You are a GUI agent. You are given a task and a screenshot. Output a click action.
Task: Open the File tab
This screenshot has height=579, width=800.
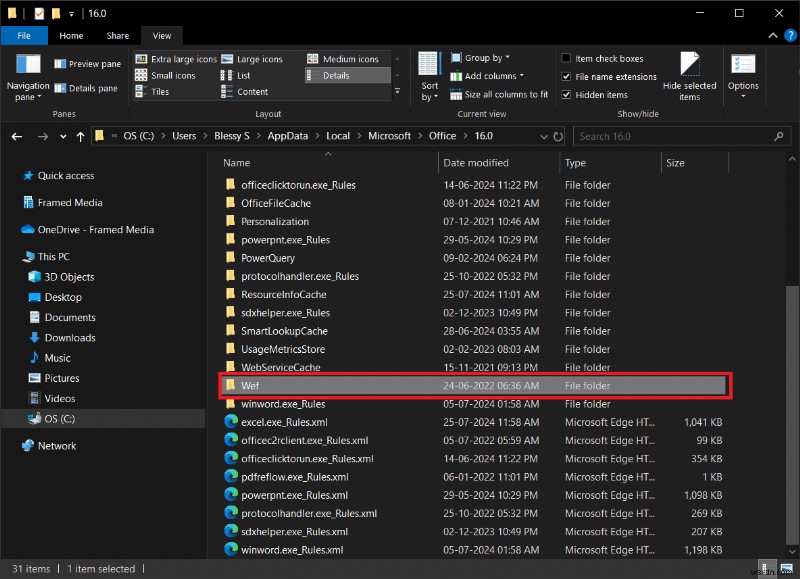click(x=24, y=36)
